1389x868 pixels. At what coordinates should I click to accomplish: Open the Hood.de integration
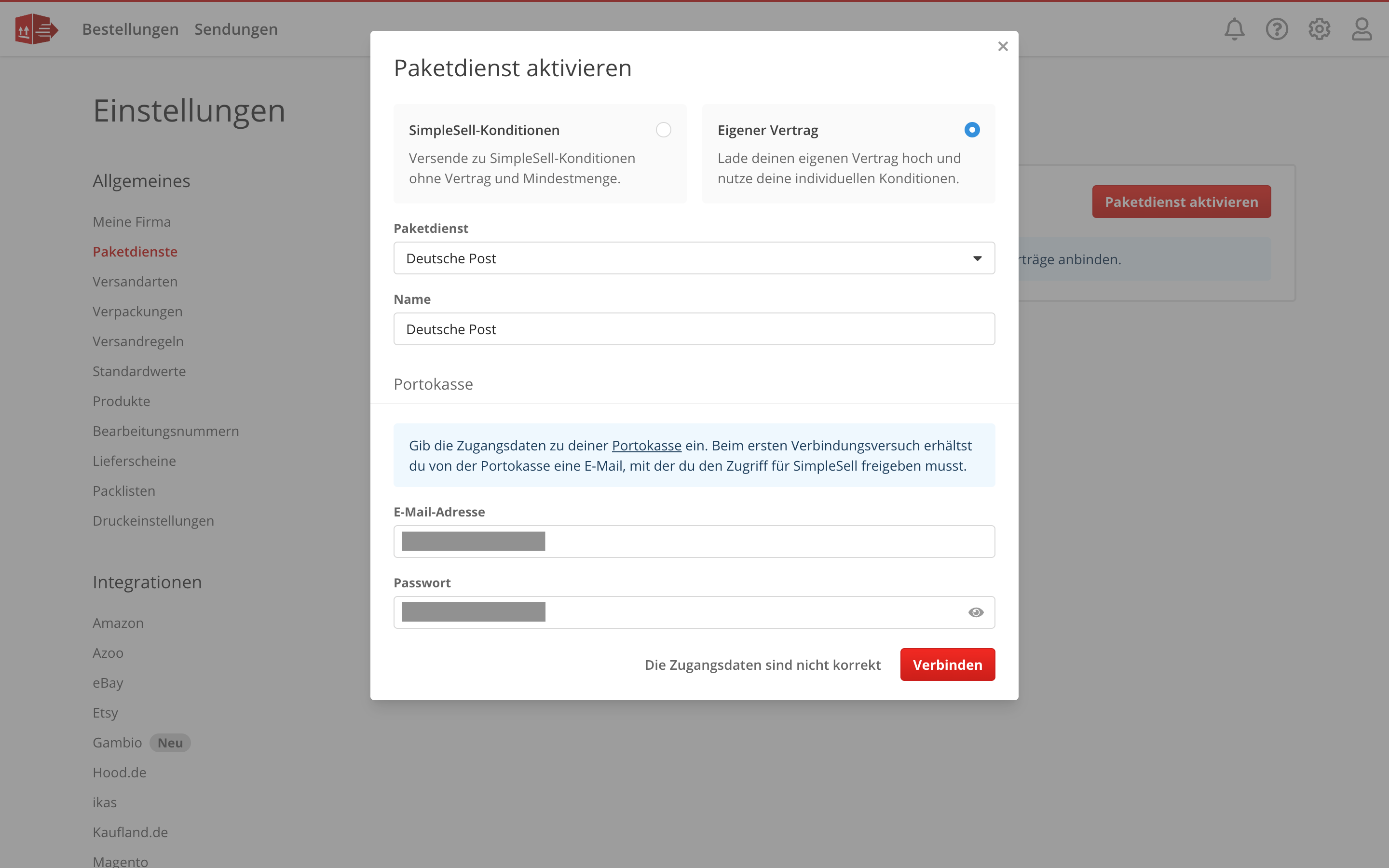(120, 772)
